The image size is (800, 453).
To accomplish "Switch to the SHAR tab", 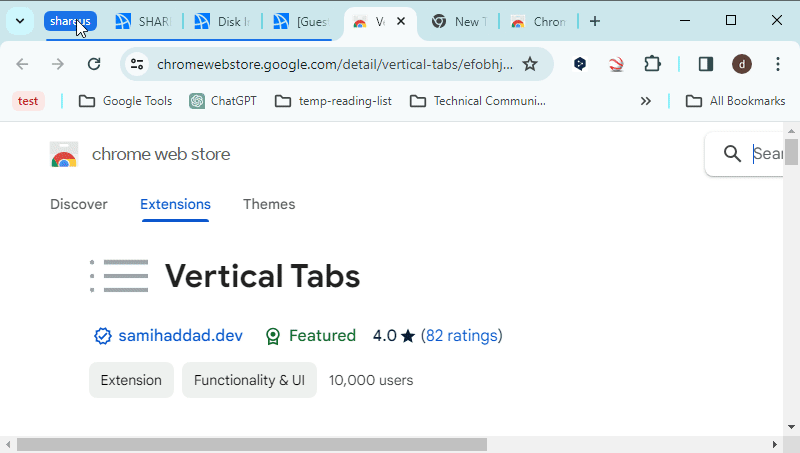I will coord(143,21).
